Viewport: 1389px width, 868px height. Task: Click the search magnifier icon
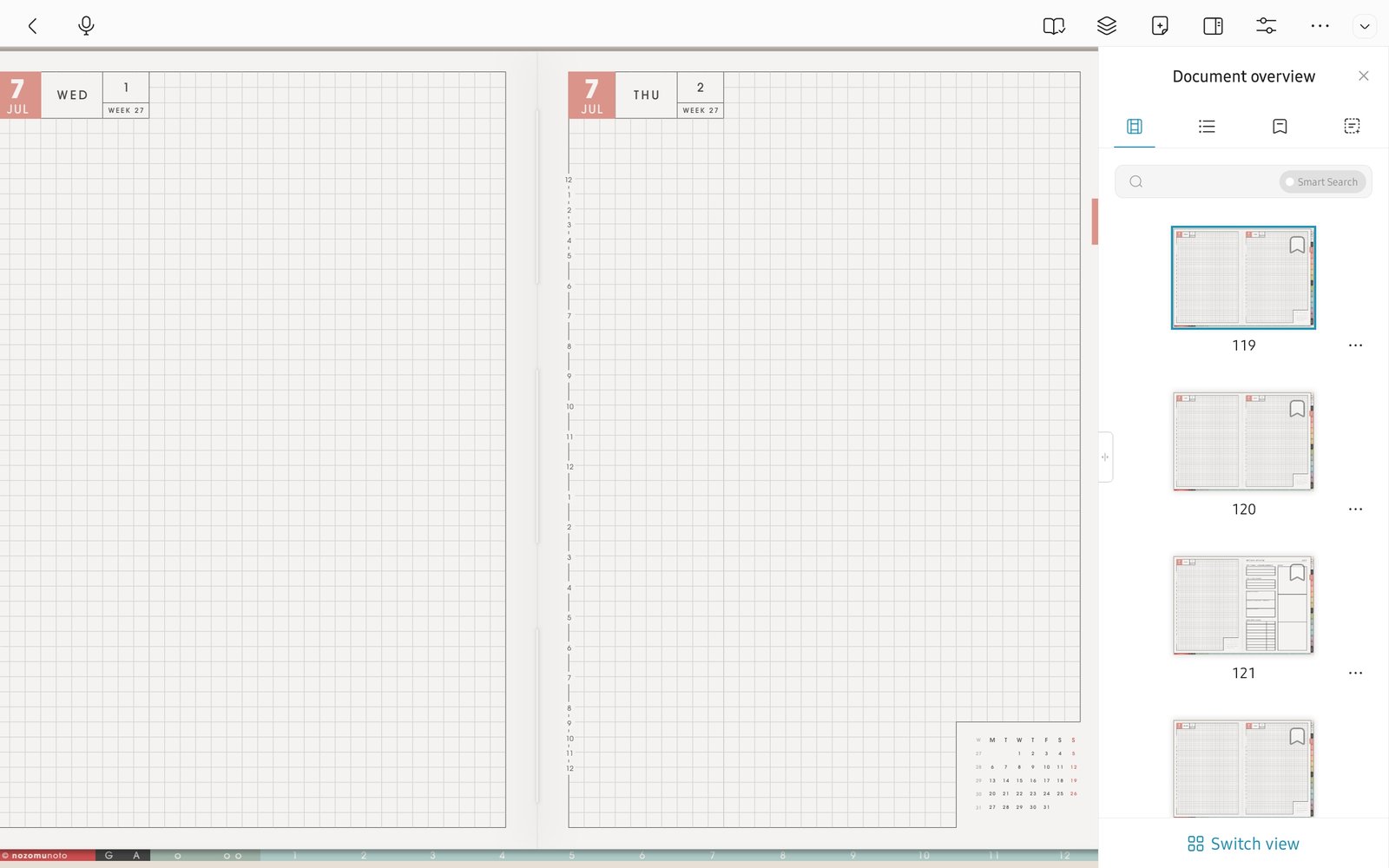[1136, 181]
